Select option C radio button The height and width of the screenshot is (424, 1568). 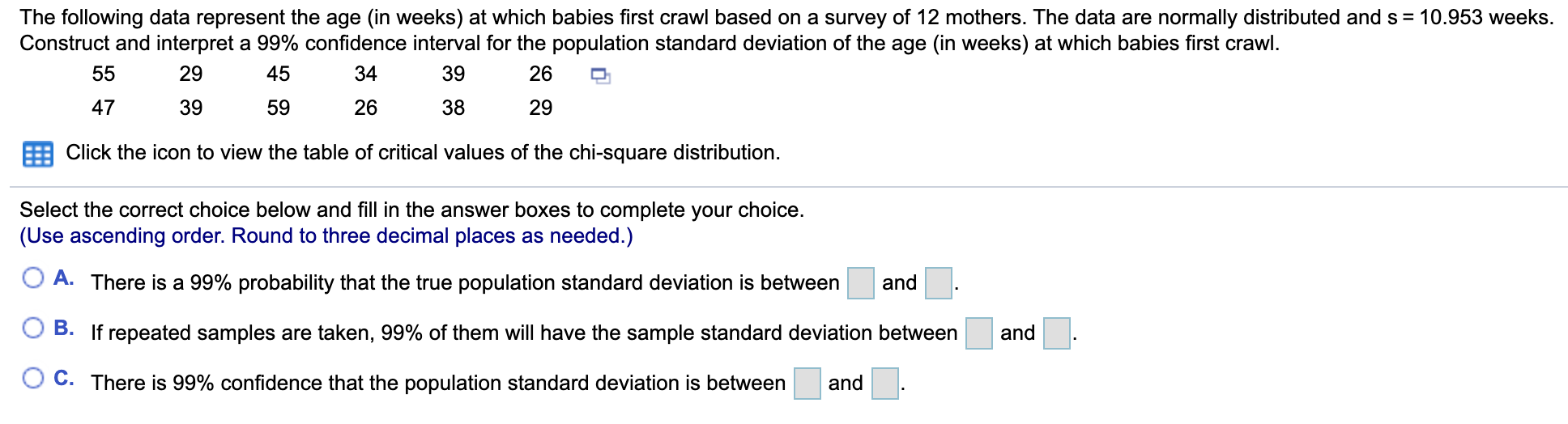33,378
